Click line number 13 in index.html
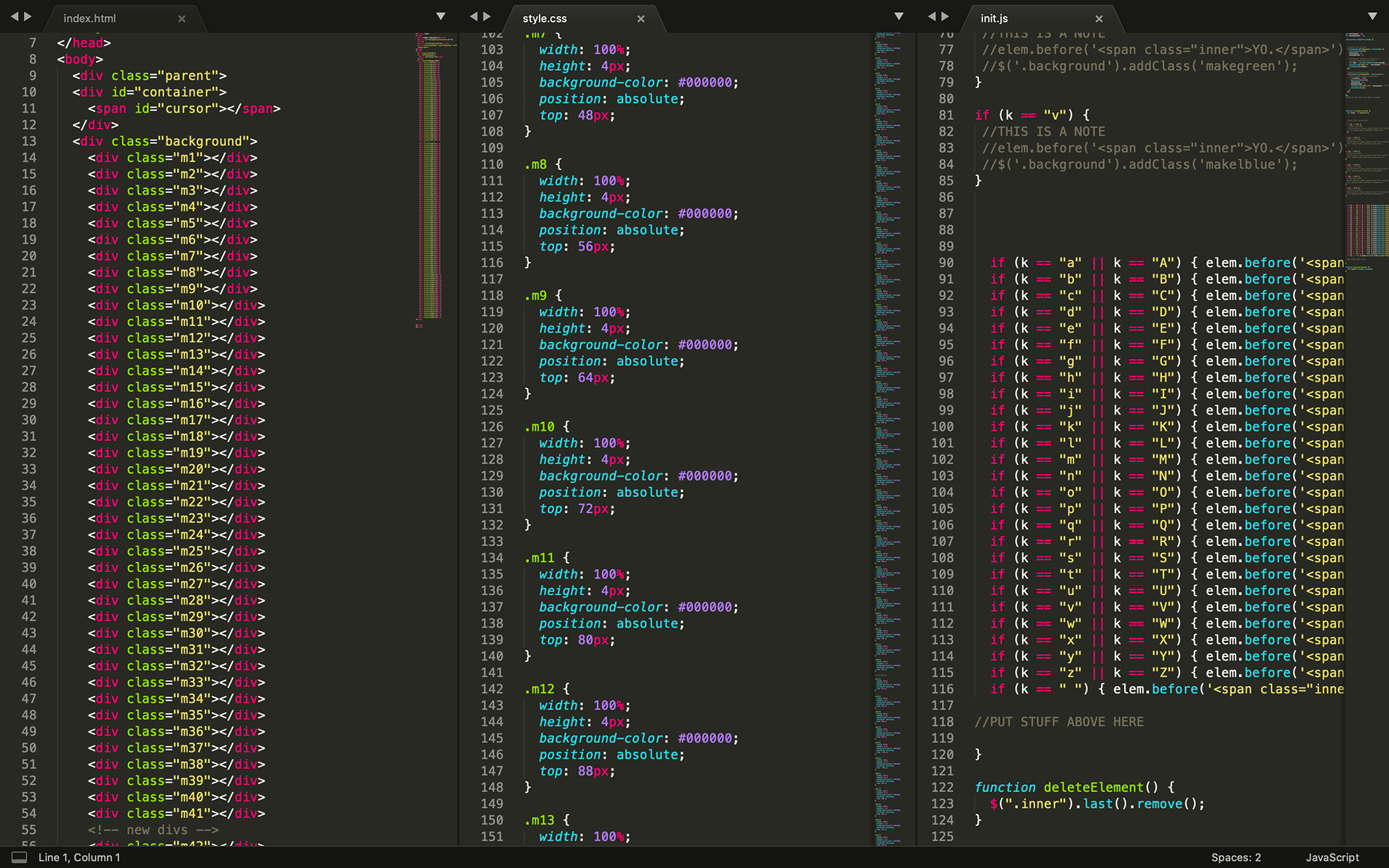The image size is (1389, 868). [28, 141]
